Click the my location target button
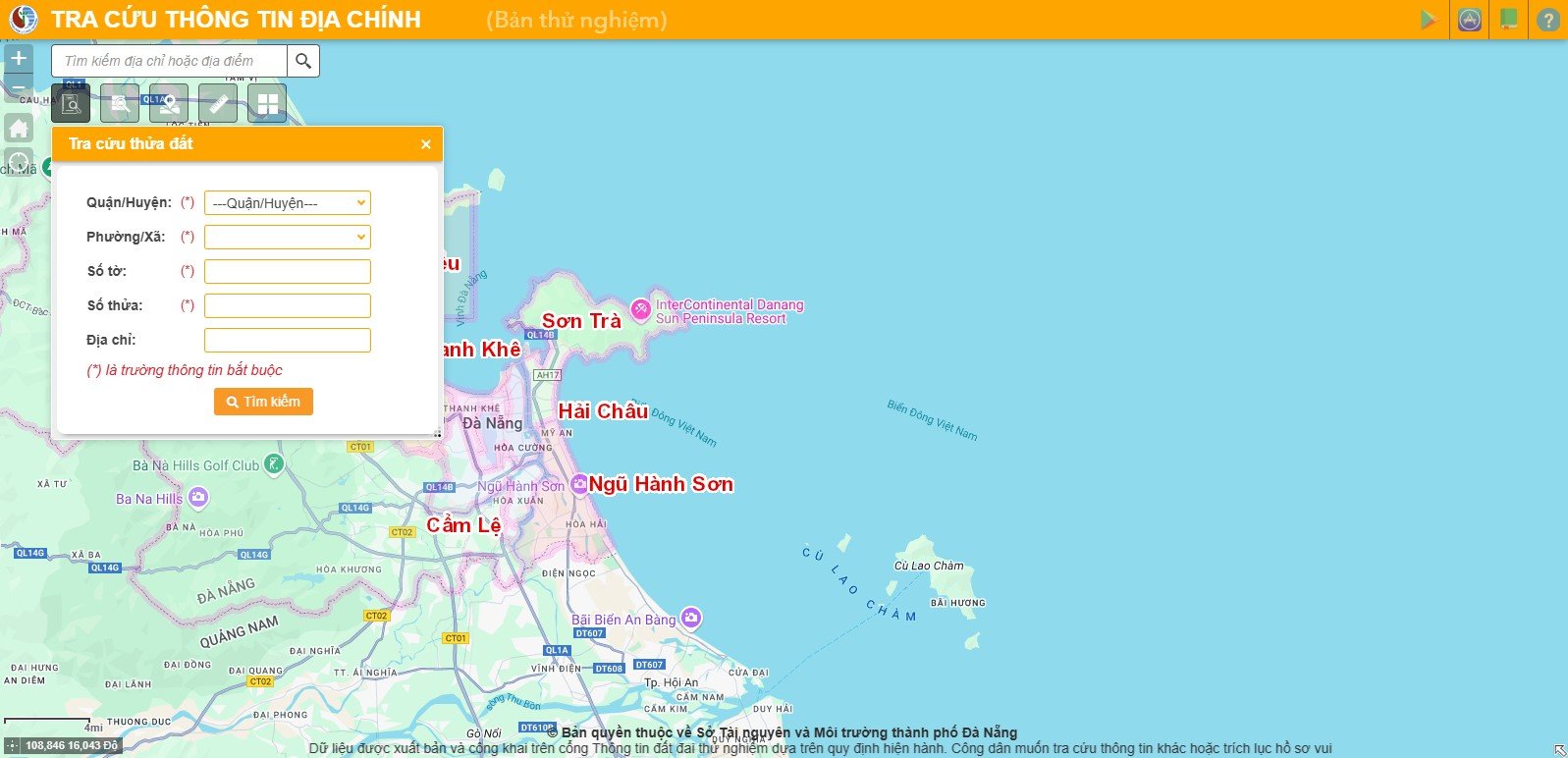This screenshot has width=1568, height=758. click(x=19, y=162)
